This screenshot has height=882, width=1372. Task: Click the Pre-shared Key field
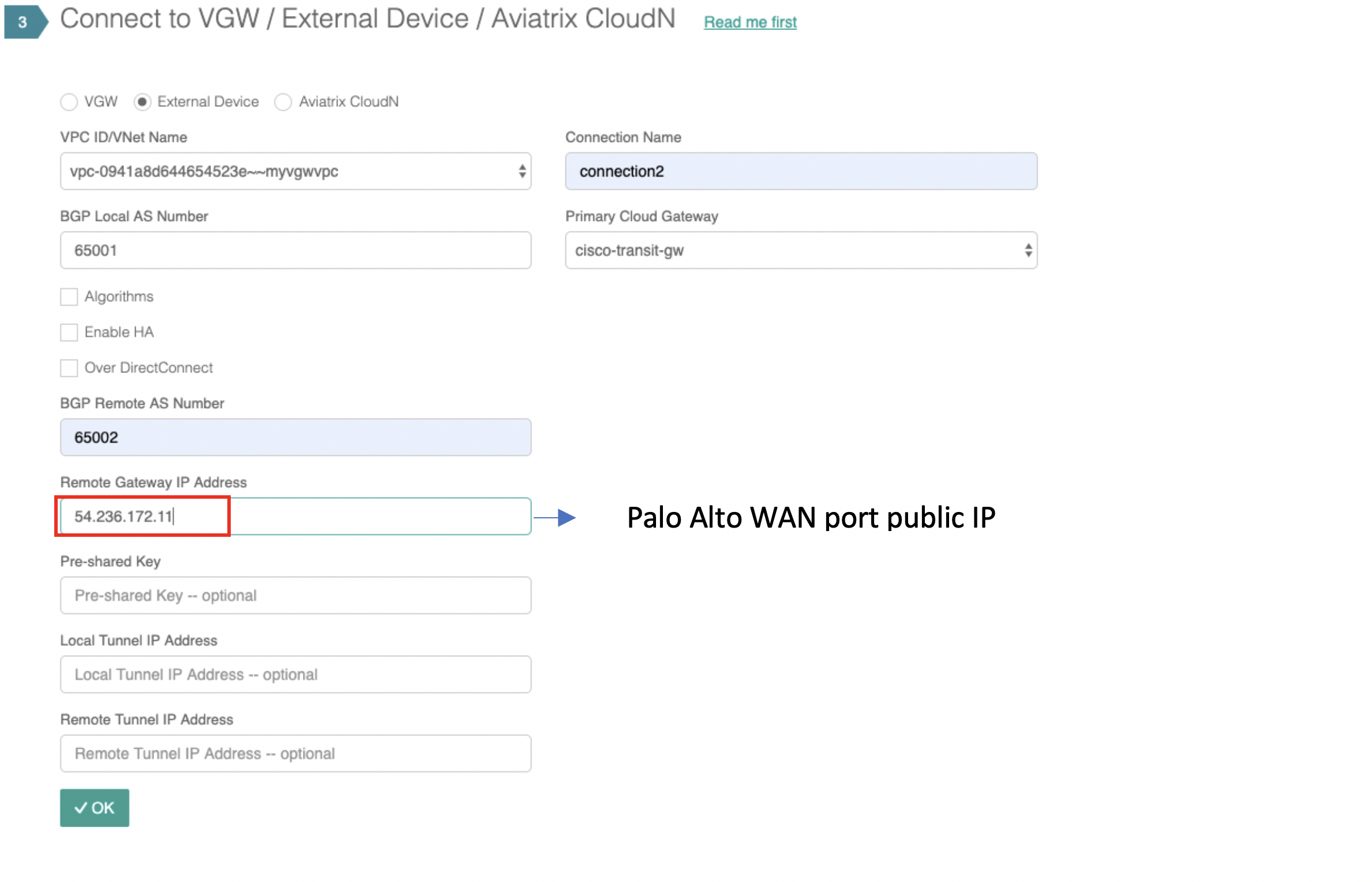coord(294,595)
